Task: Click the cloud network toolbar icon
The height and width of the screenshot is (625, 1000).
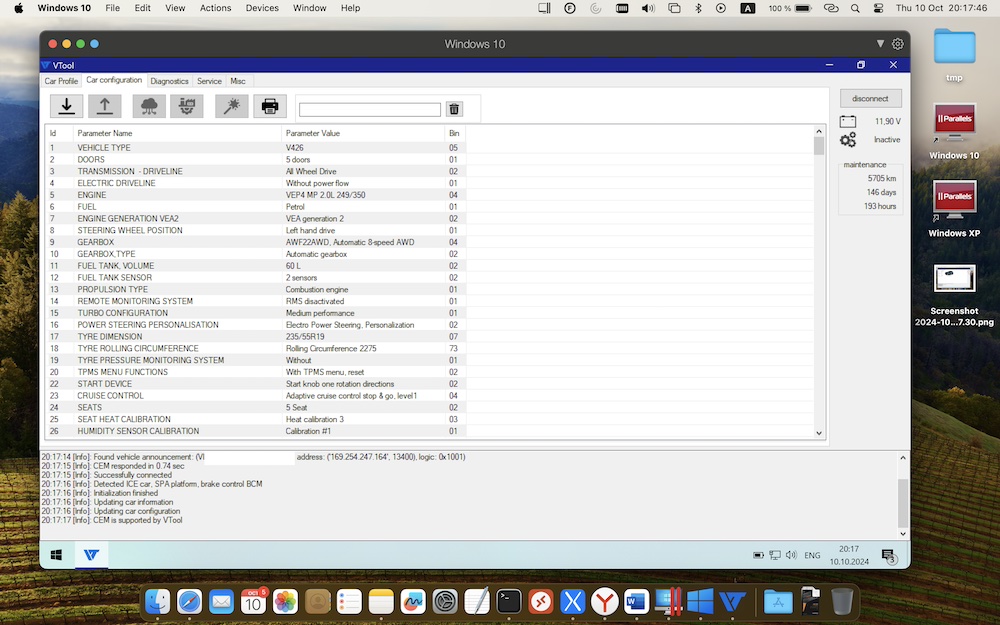Action: (149, 106)
